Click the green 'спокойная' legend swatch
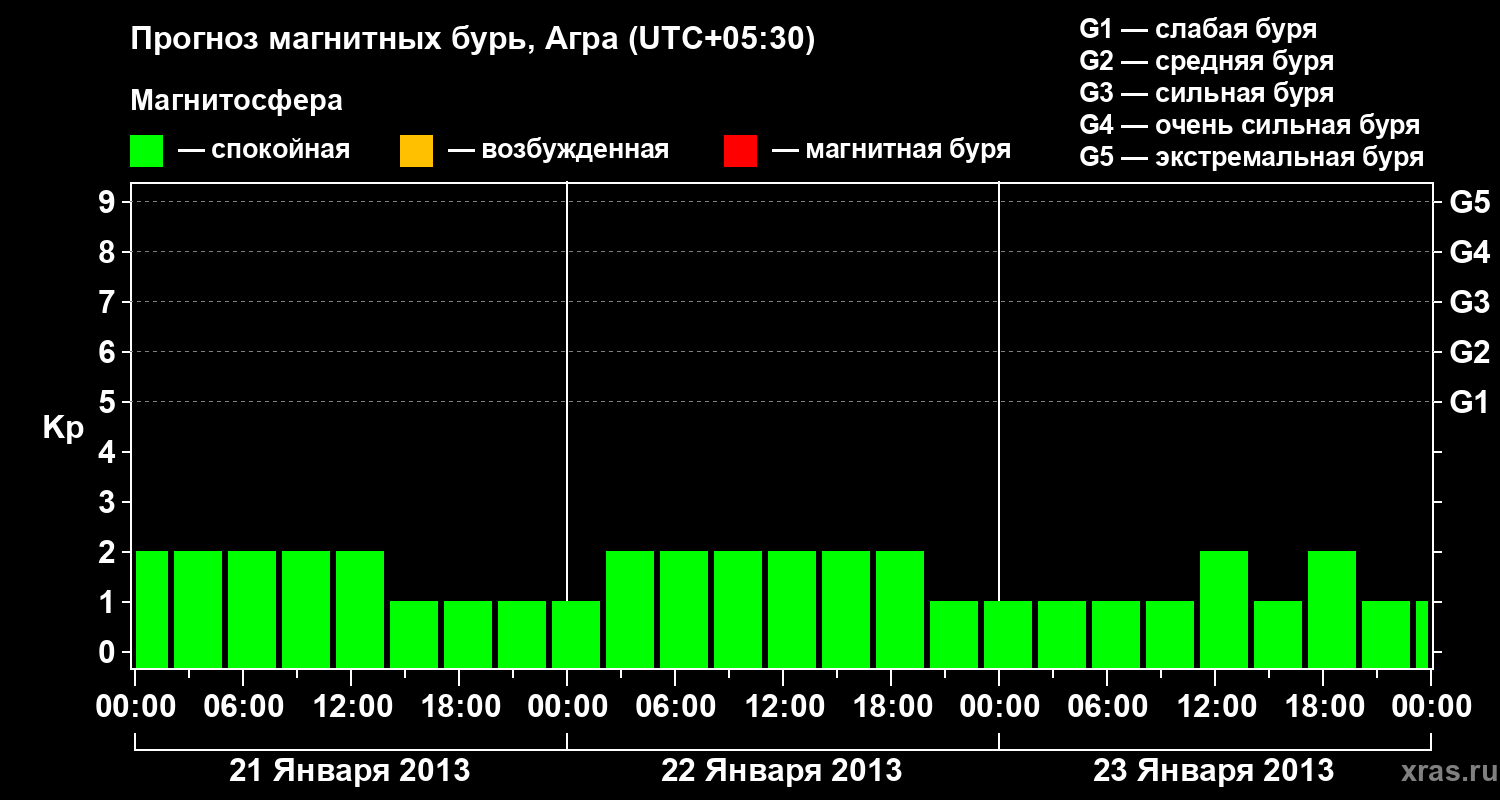1500x800 pixels. (147, 150)
